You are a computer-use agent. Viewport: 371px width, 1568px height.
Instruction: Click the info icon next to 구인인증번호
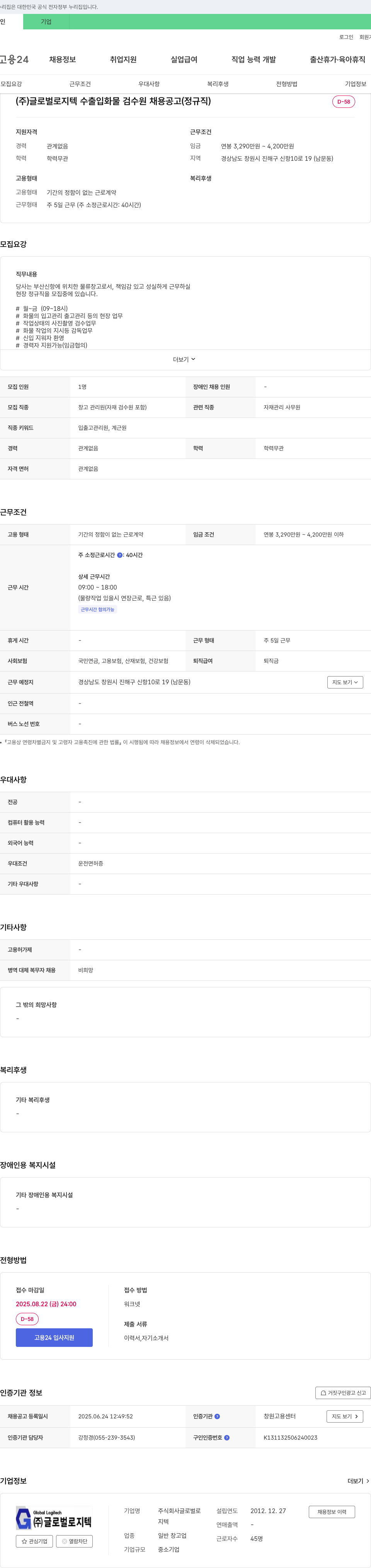[x=227, y=1438]
